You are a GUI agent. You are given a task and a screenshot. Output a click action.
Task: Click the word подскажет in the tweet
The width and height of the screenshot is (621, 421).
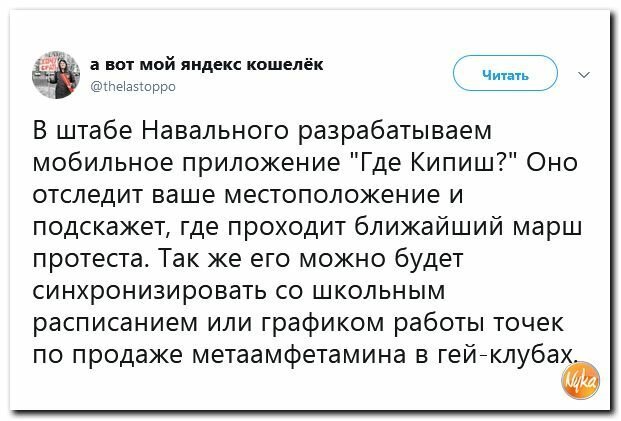coord(102,228)
